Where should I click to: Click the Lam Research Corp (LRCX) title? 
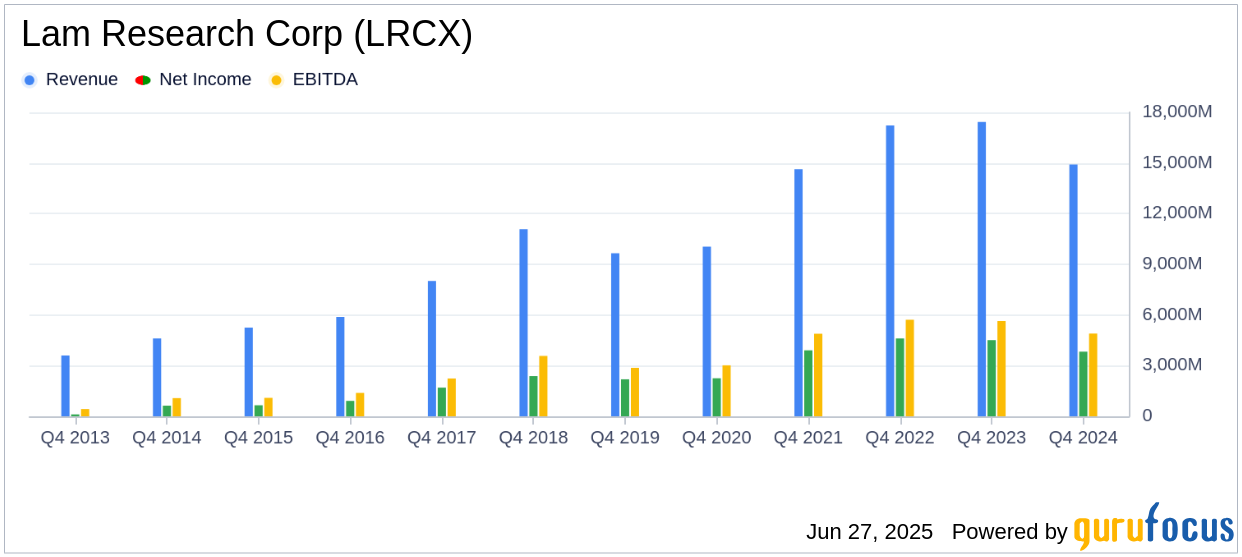point(247,35)
